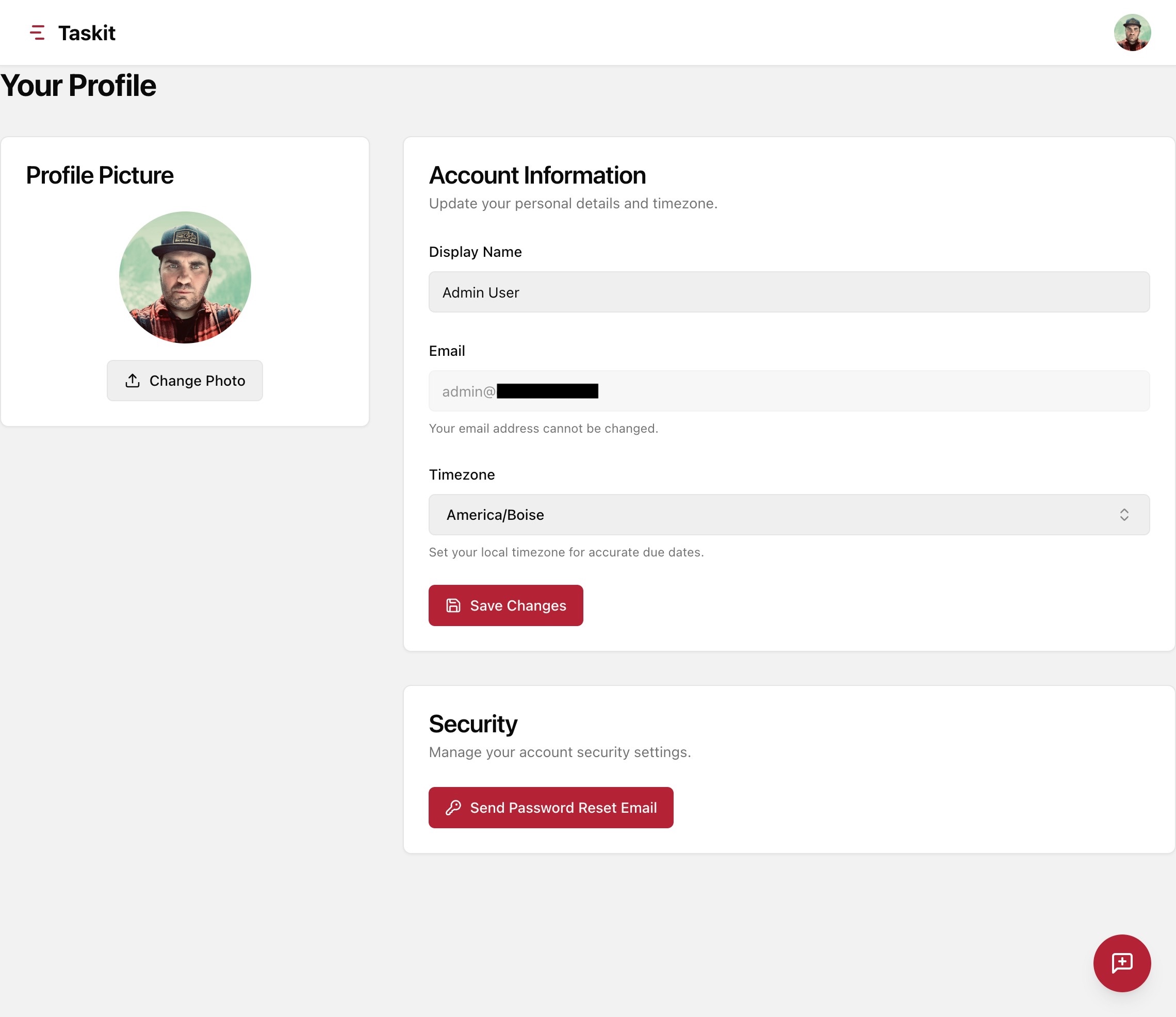
Task: Click the Taskit logo icon
Action: tap(37, 32)
